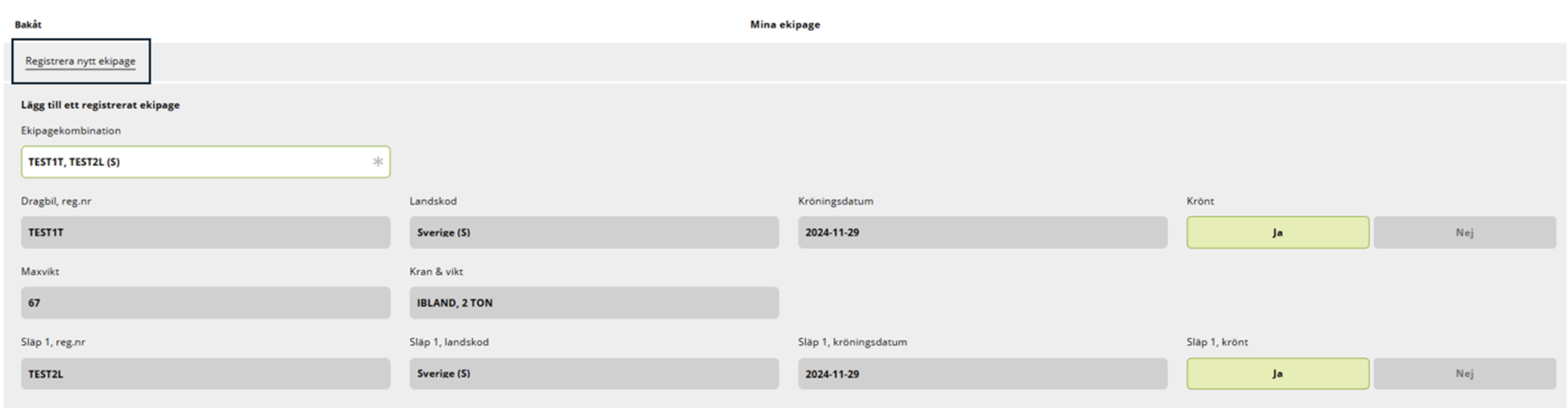Open Släp 1 landskod Sverige field
1568x408 pixels.
point(594,373)
